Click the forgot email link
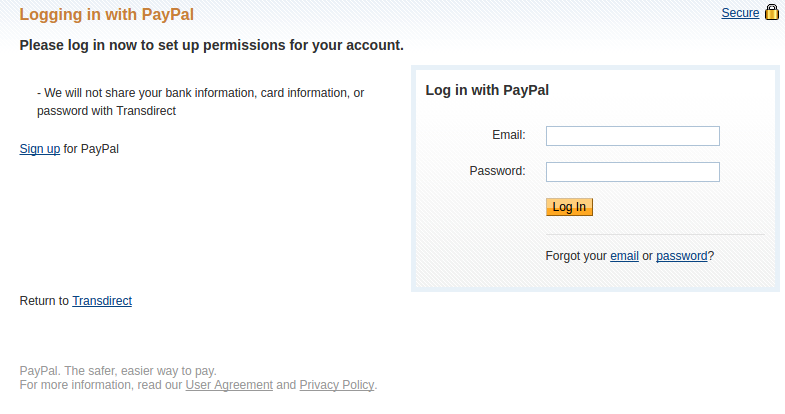 tap(624, 256)
